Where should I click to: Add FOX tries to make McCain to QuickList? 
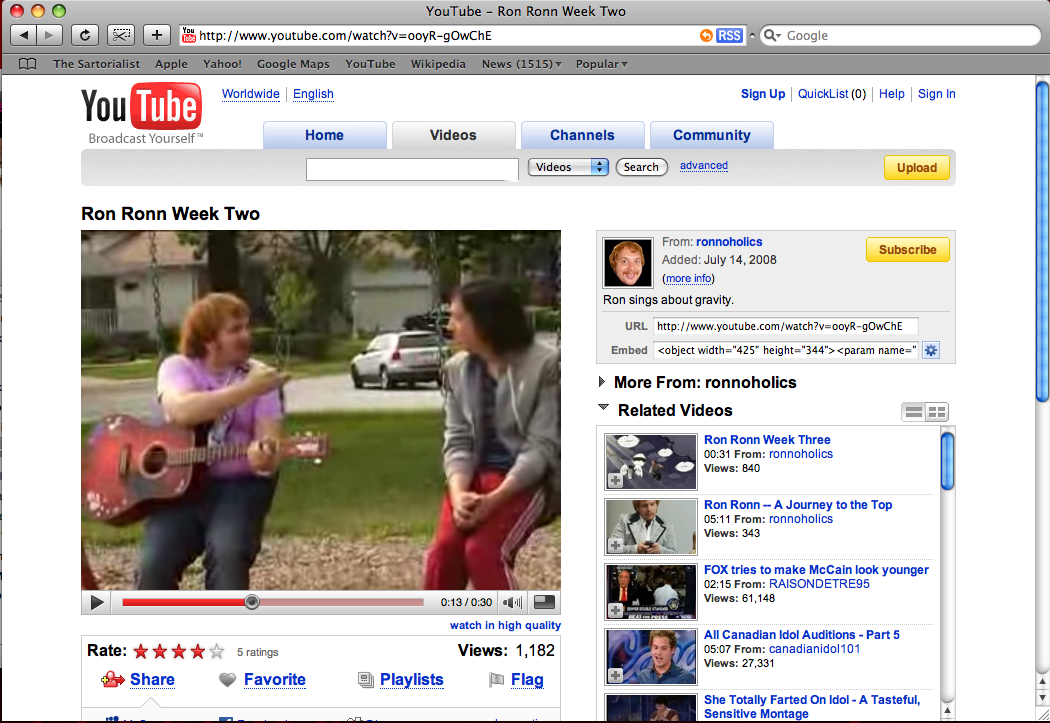(615, 611)
